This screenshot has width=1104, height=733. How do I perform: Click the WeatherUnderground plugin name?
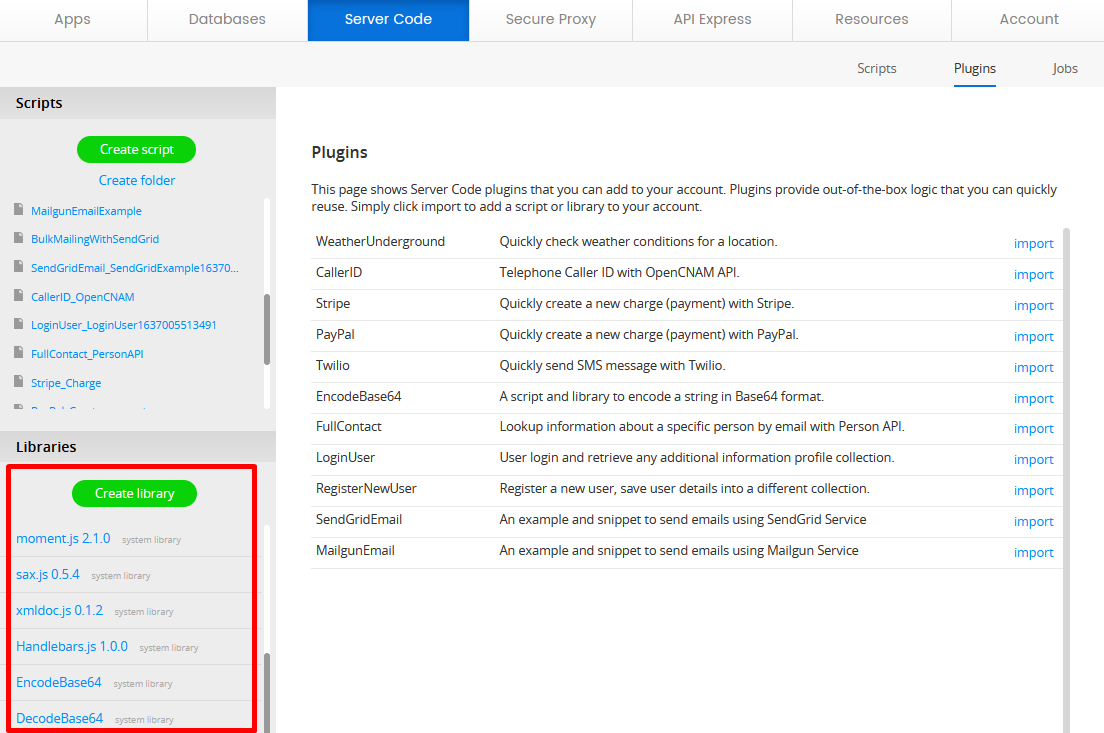coord(380,242)
